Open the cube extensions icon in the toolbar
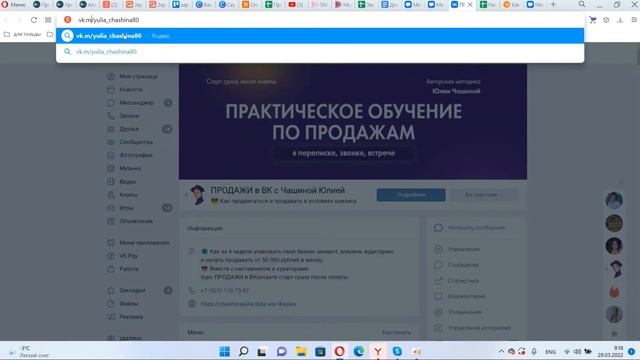Screen dimensions: 640x360 tap(606, 20)
